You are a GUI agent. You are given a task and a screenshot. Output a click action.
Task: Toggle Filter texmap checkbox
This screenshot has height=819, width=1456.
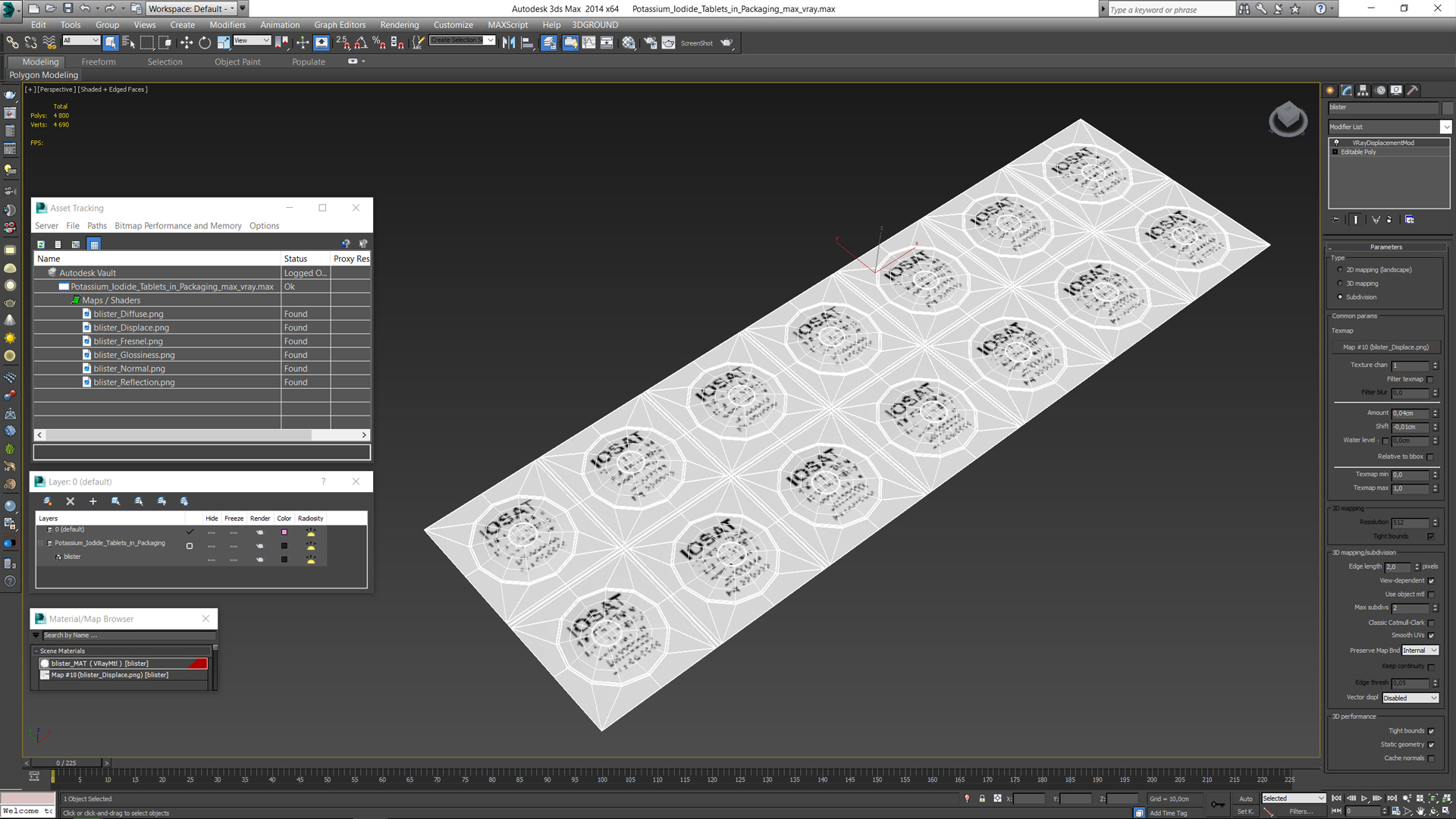(1430, 379)
